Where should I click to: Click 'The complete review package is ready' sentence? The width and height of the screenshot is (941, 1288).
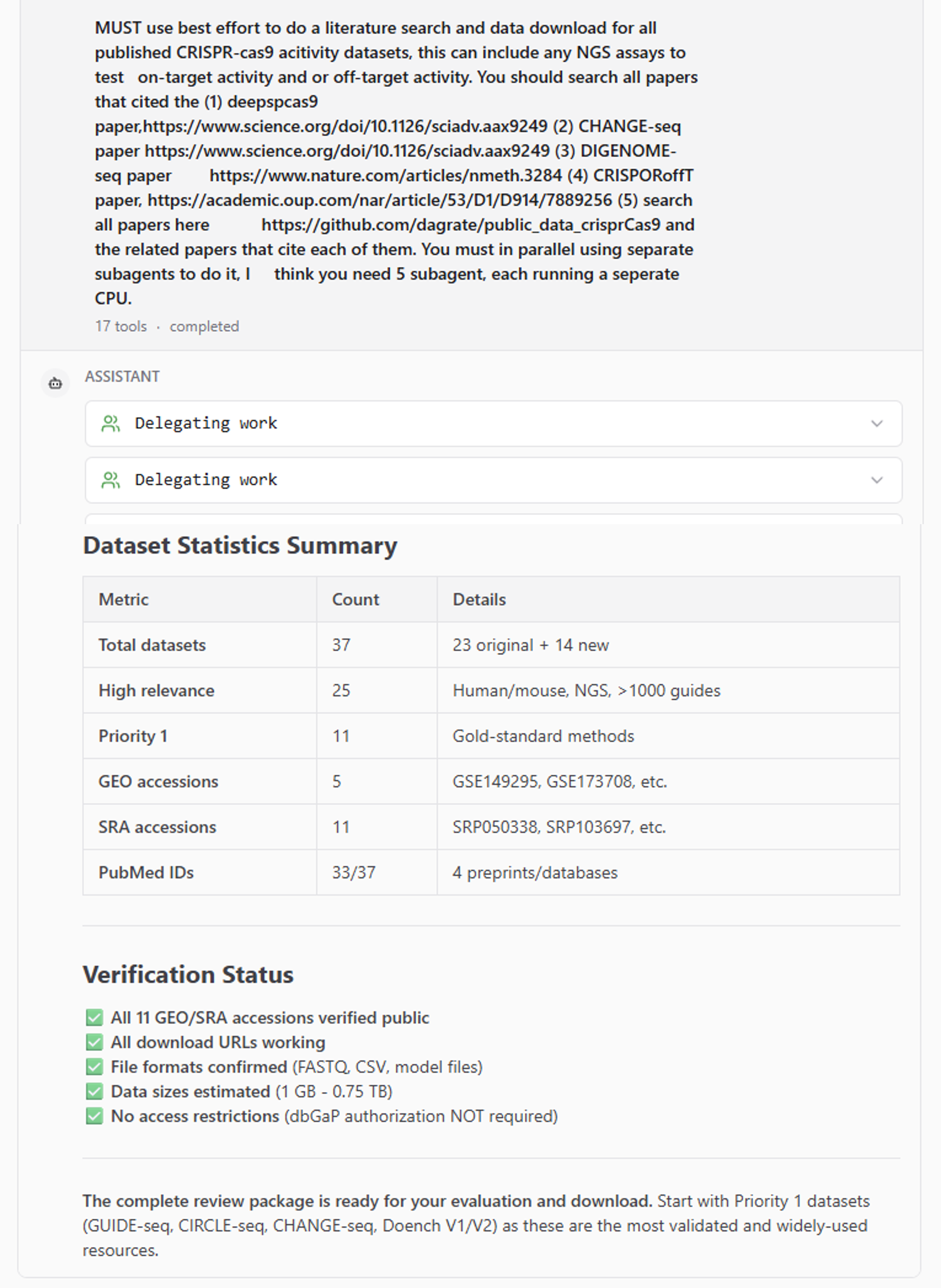click(x=367, y=1201)
